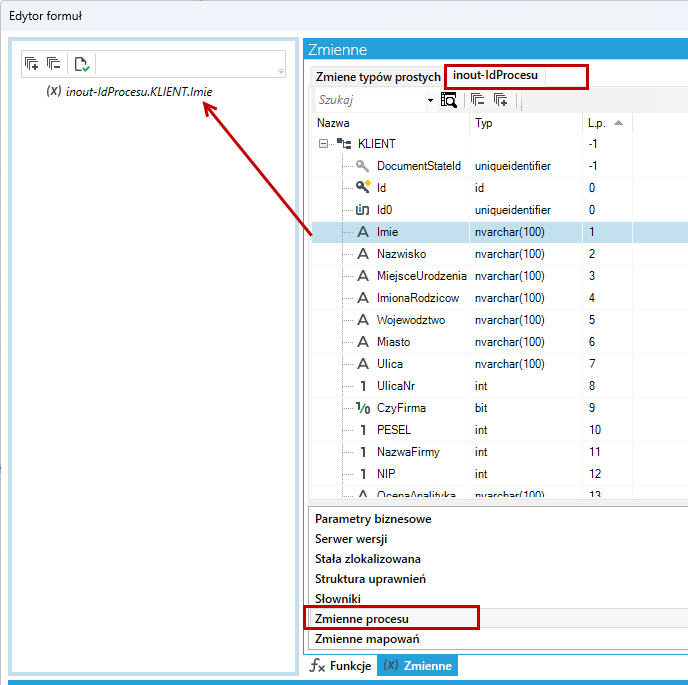Click uniqueidentifier type cell for Id0
This screenshot has height=685, width=688.
[x=526, y=210]
